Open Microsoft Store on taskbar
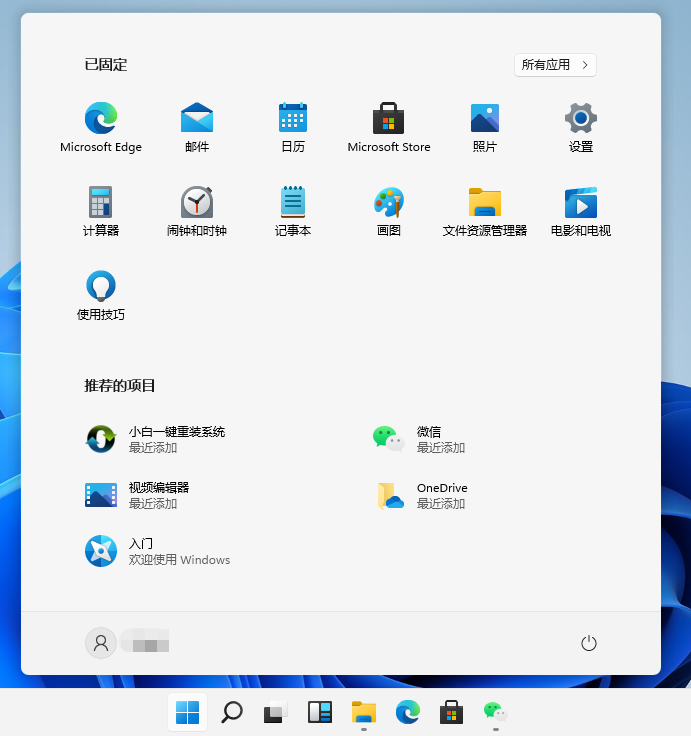 click(x=452, y=712)
